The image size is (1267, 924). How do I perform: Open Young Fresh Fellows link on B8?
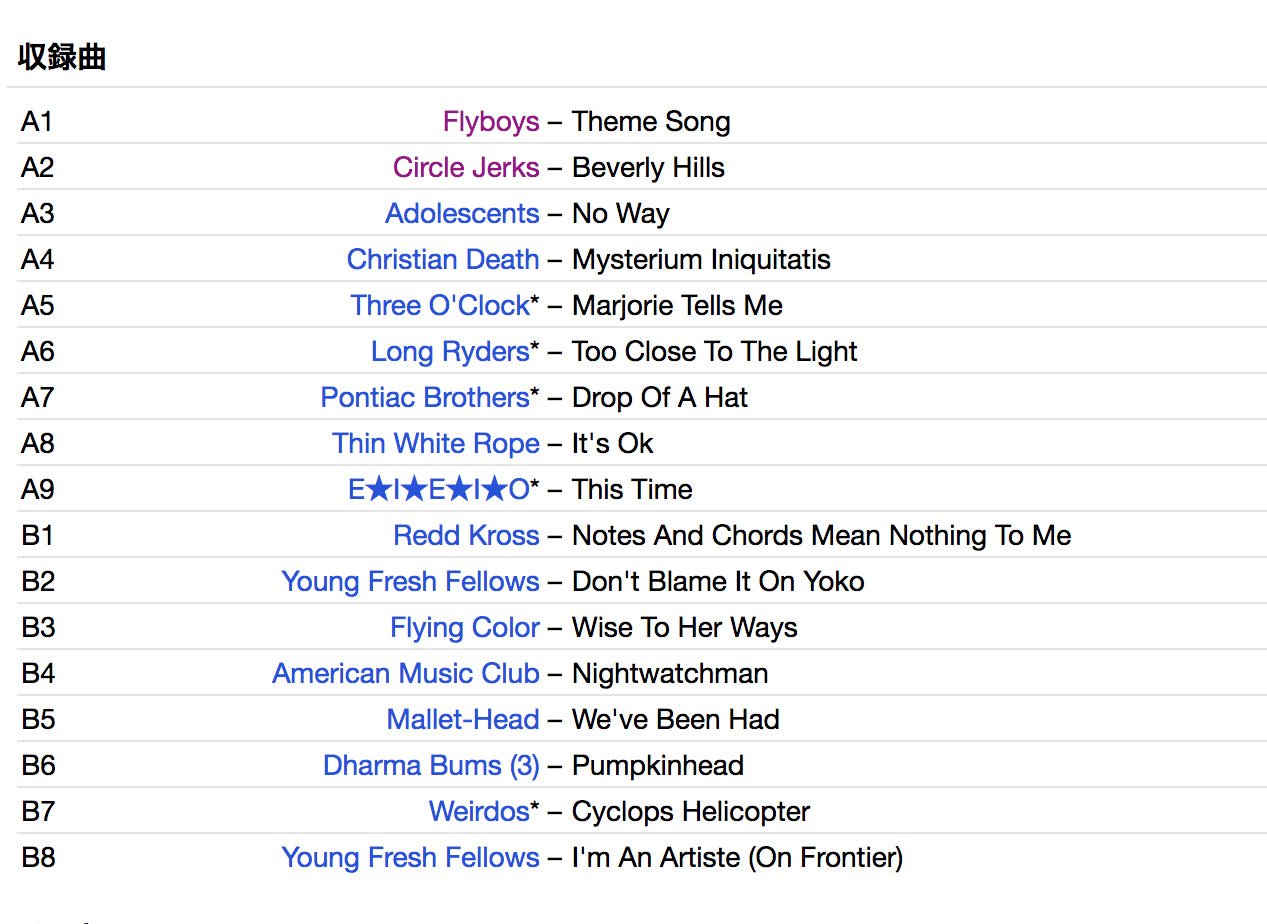click(x=410, y=858)
